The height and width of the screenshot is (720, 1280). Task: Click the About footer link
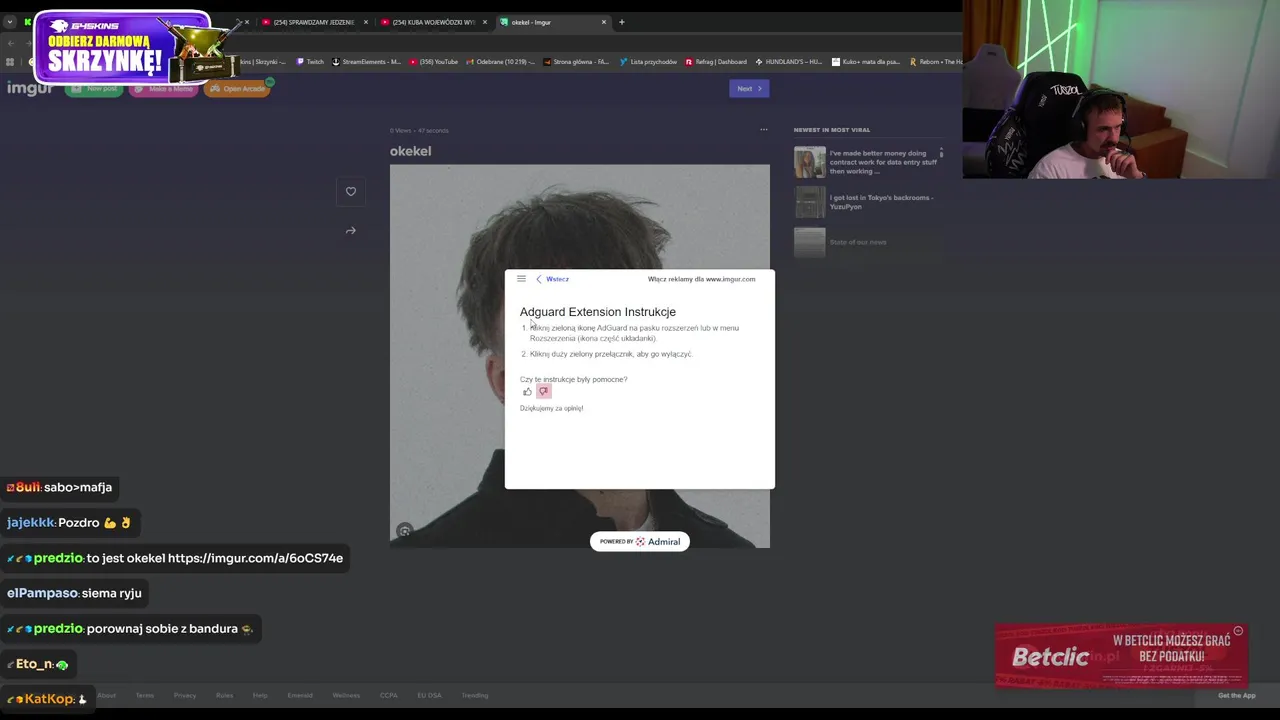[x=106, y=695]
